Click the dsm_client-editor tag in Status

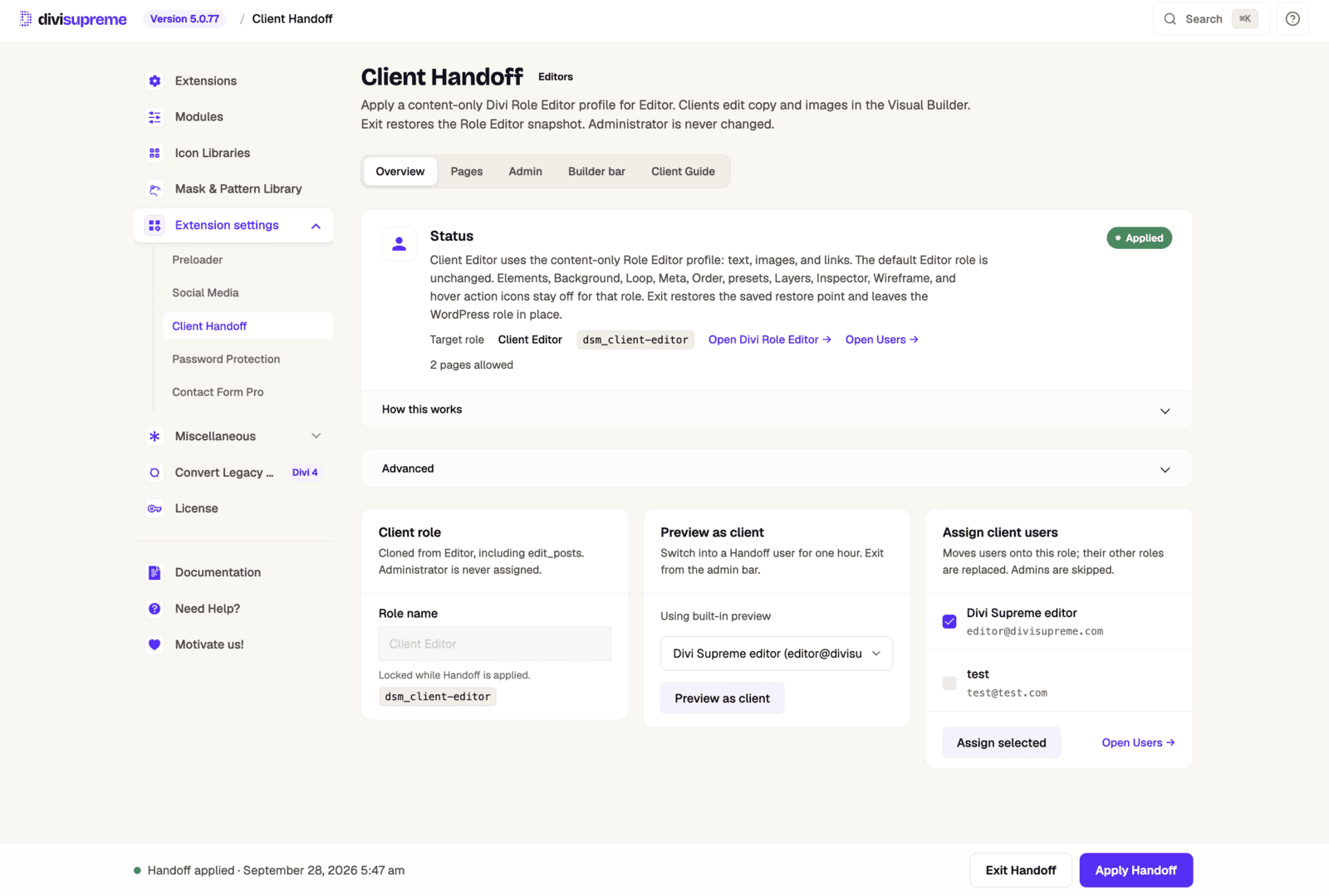coord(635,340)
